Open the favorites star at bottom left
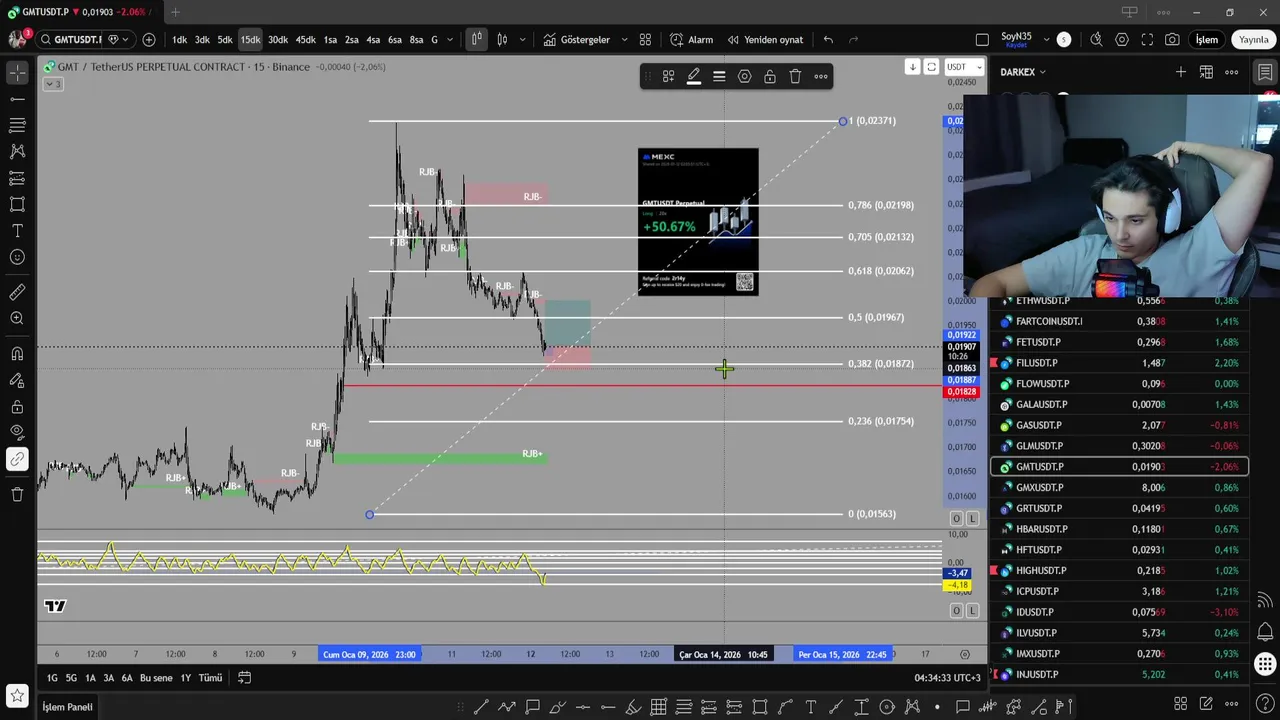 click(17, 694)
